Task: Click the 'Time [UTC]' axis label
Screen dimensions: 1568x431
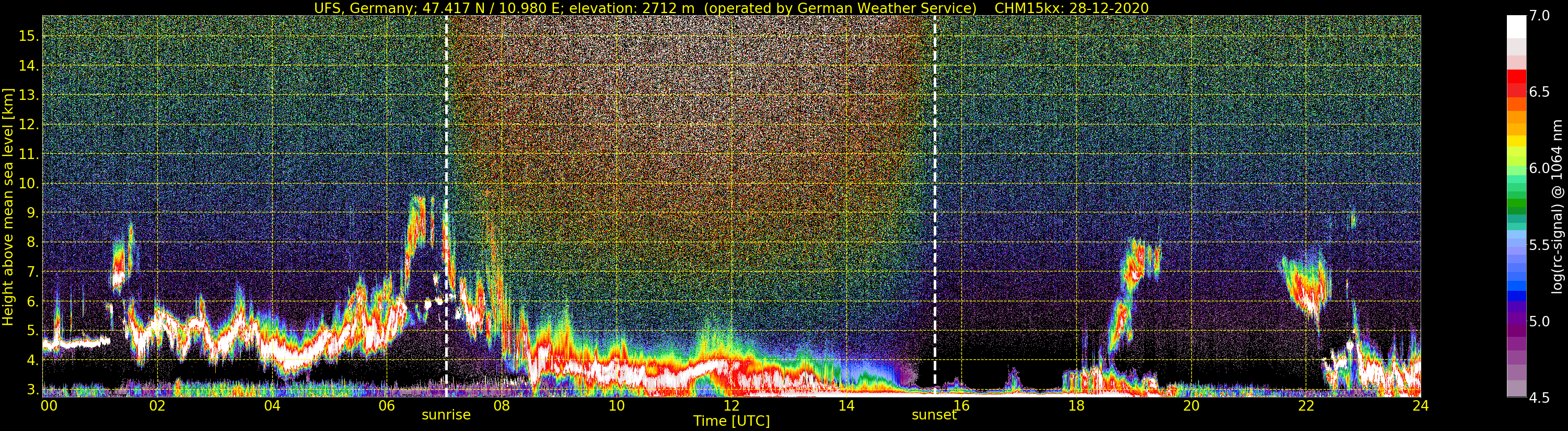Action: point(731,421)
